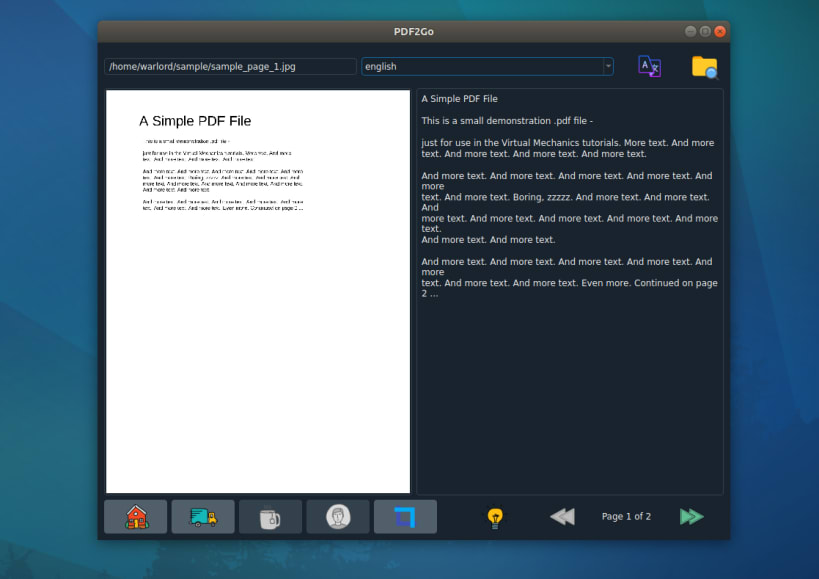This screenshot has height=579, width=819.
Task: Click the 'Page 1 of 2' label
Action: pos(626,516)
